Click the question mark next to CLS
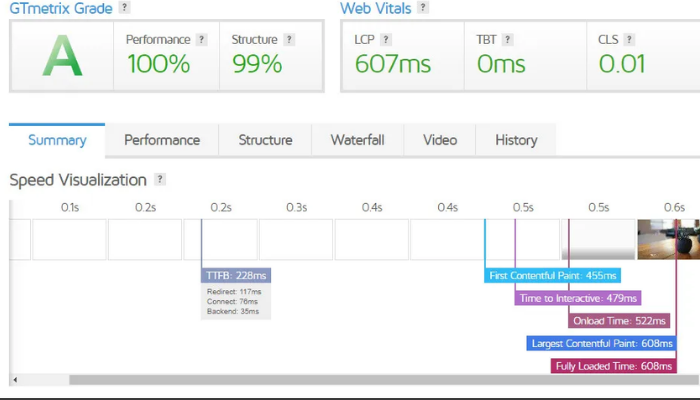The height and width of the screenshot is (400, 700). click(629, 40)
